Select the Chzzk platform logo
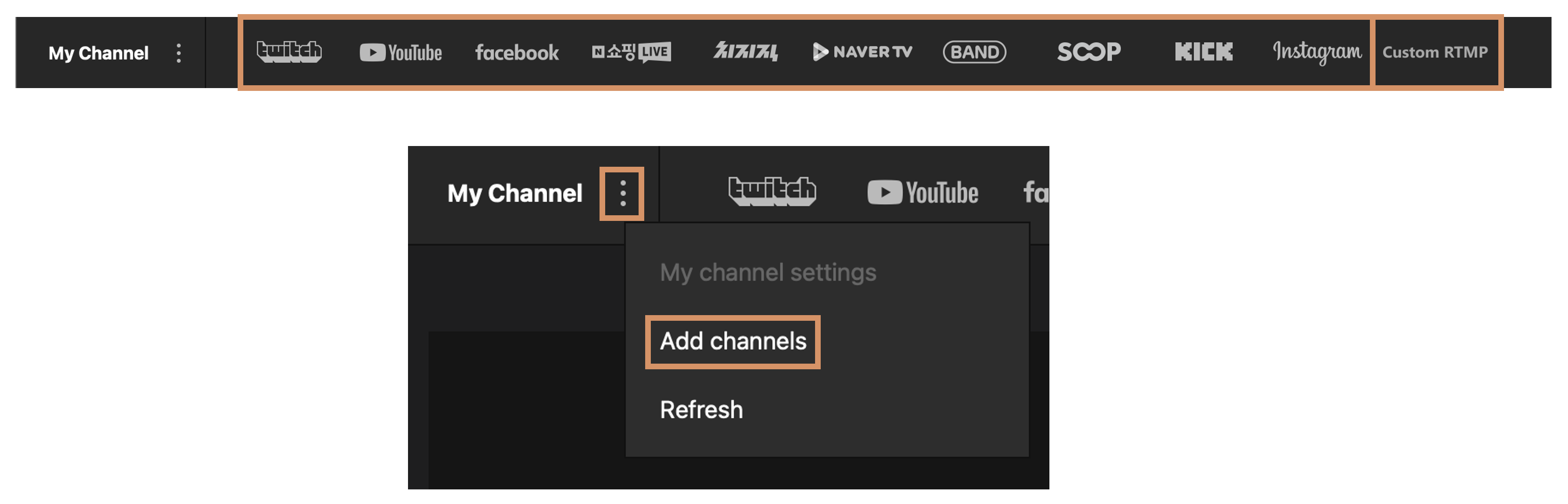 point(746,52)
